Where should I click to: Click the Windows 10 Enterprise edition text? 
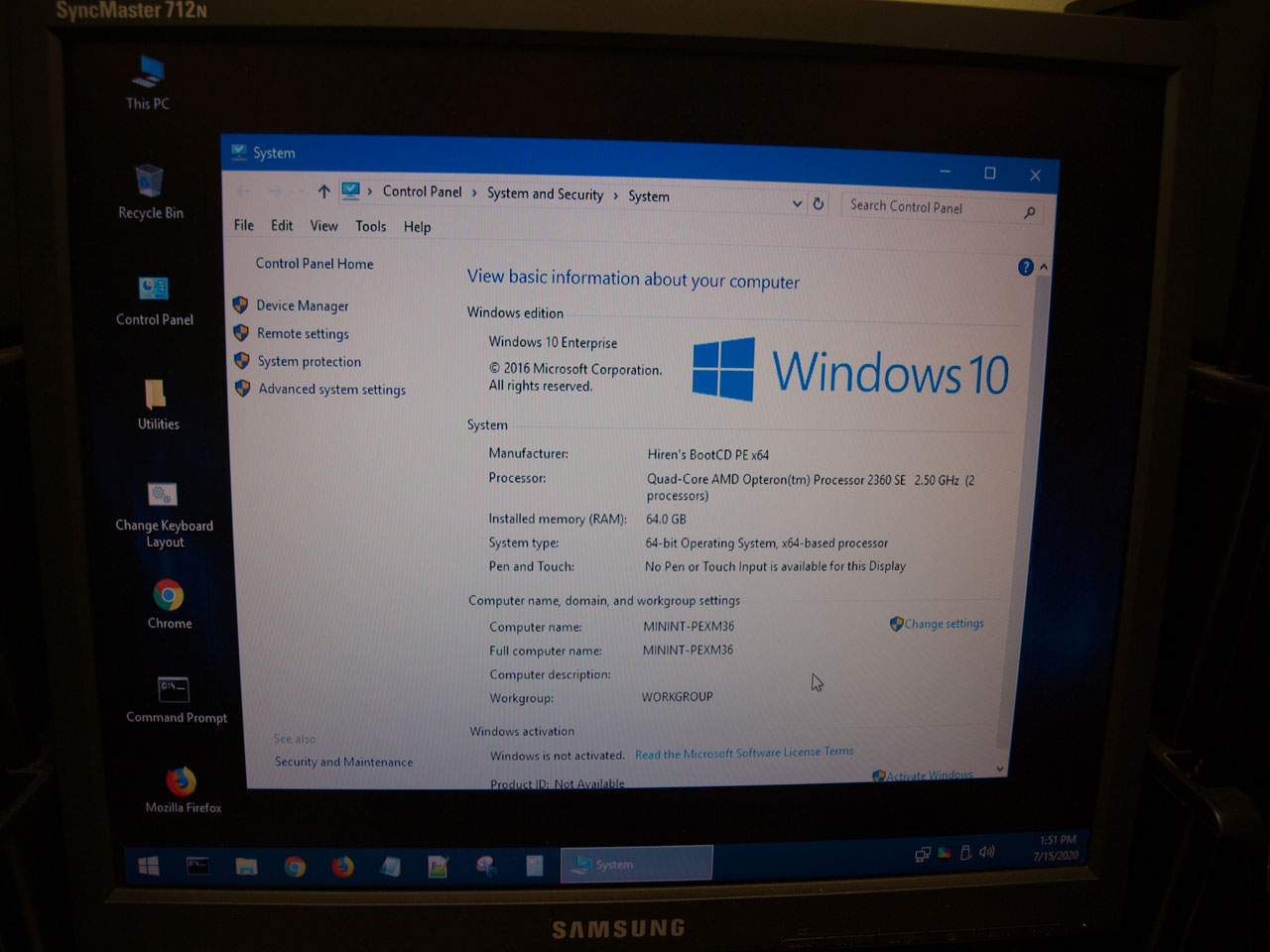click(553, 342)
